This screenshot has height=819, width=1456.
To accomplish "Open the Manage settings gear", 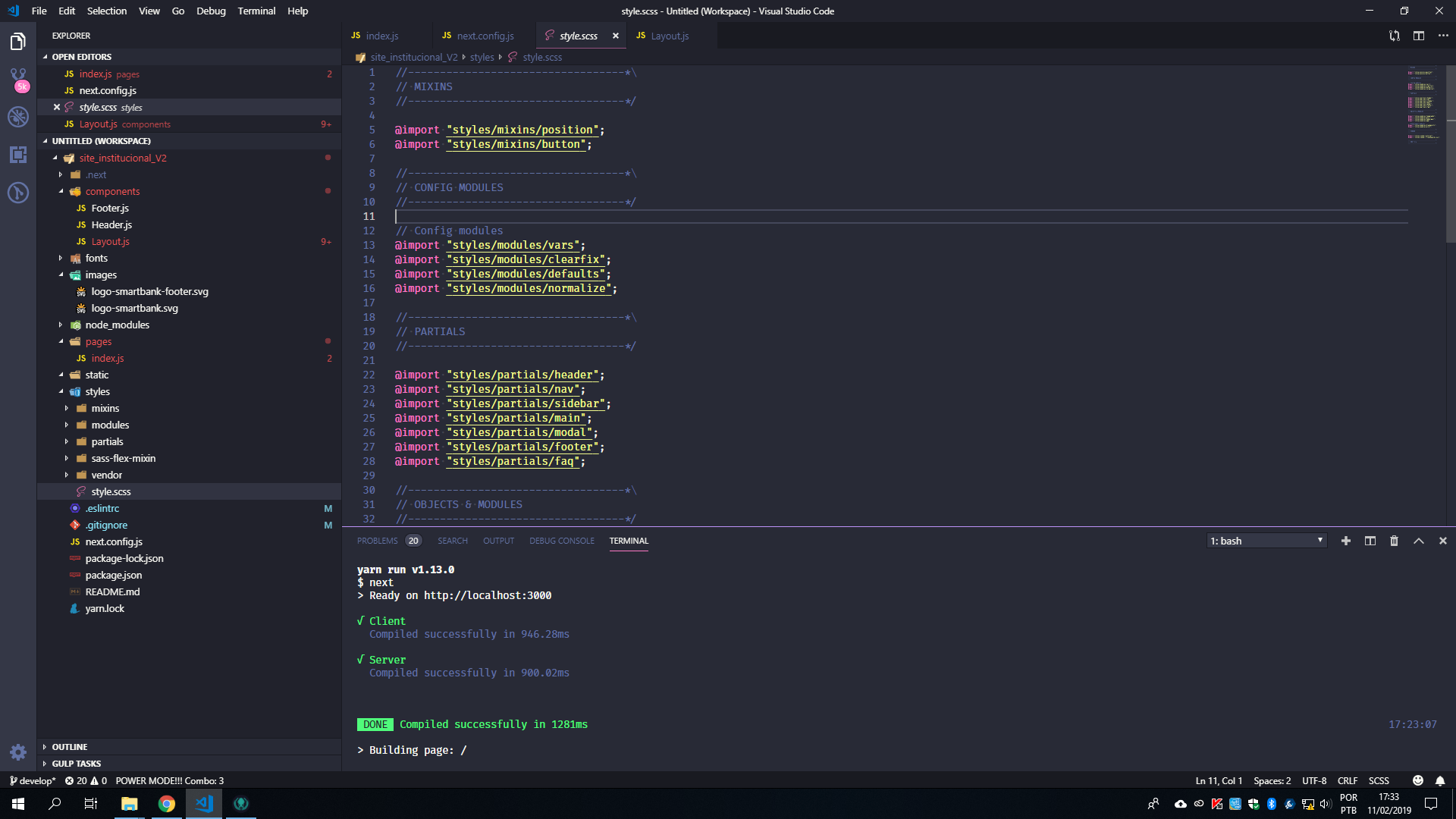I will tap(18, 752).
